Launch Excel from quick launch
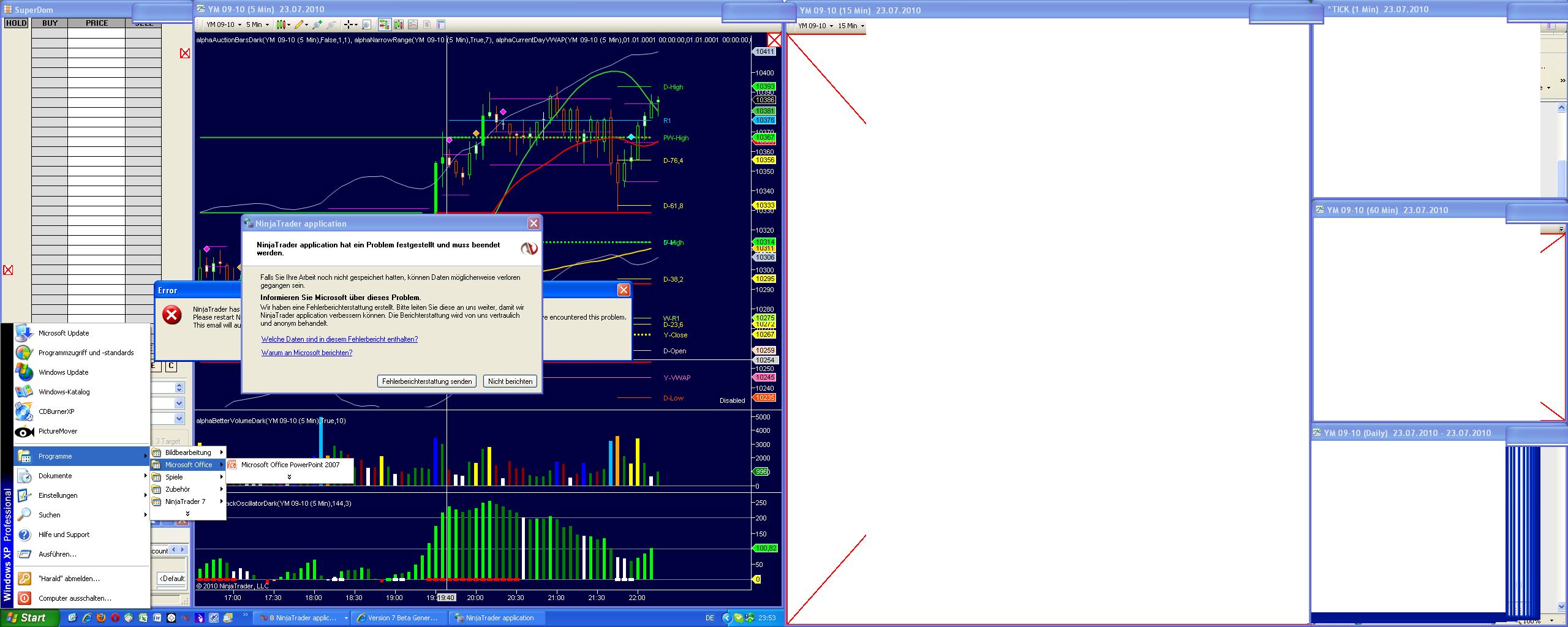The image size is (1568, 627). [143, 618]
